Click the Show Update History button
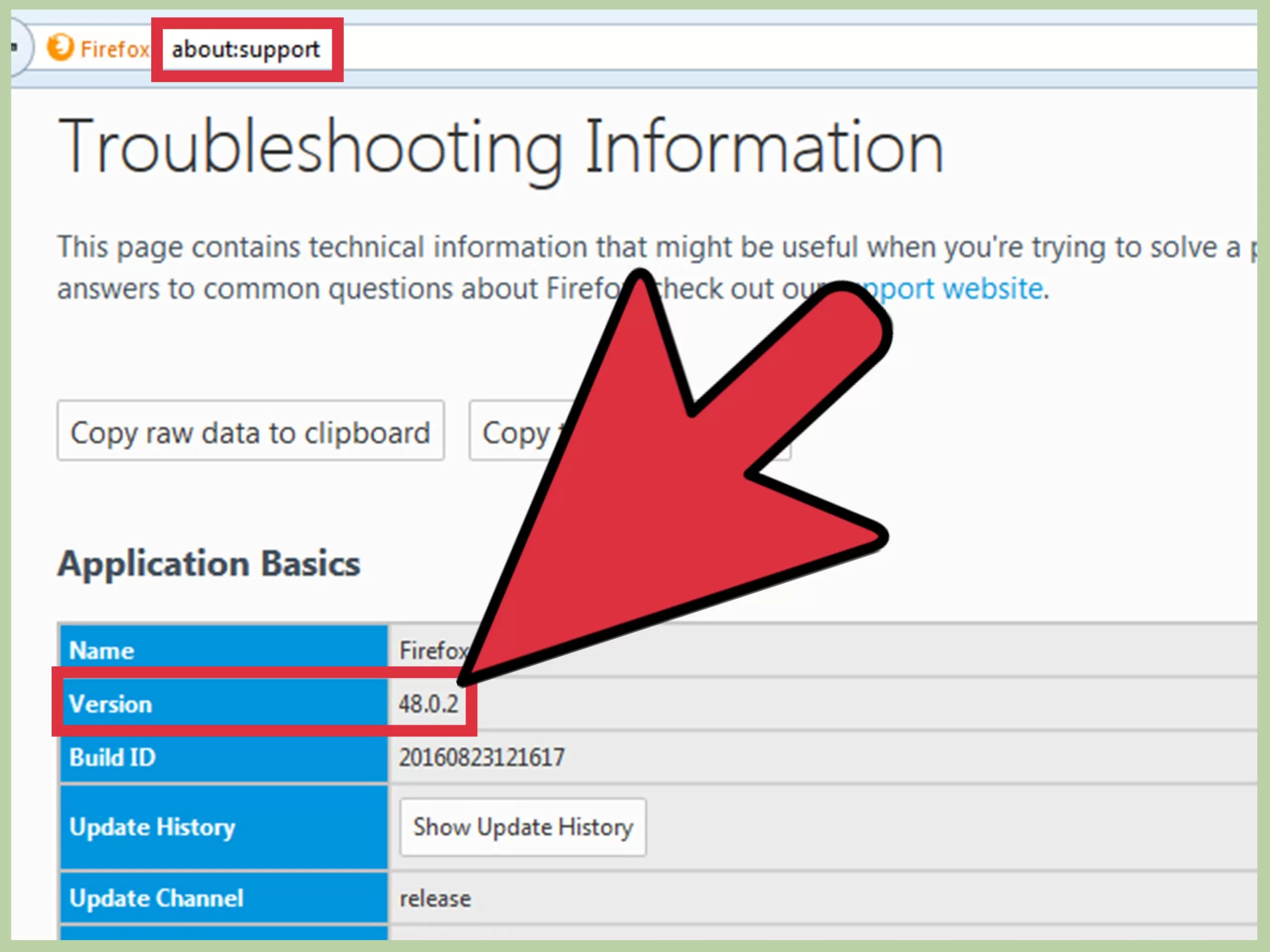 pyautogui.click(x=522, y=827)
